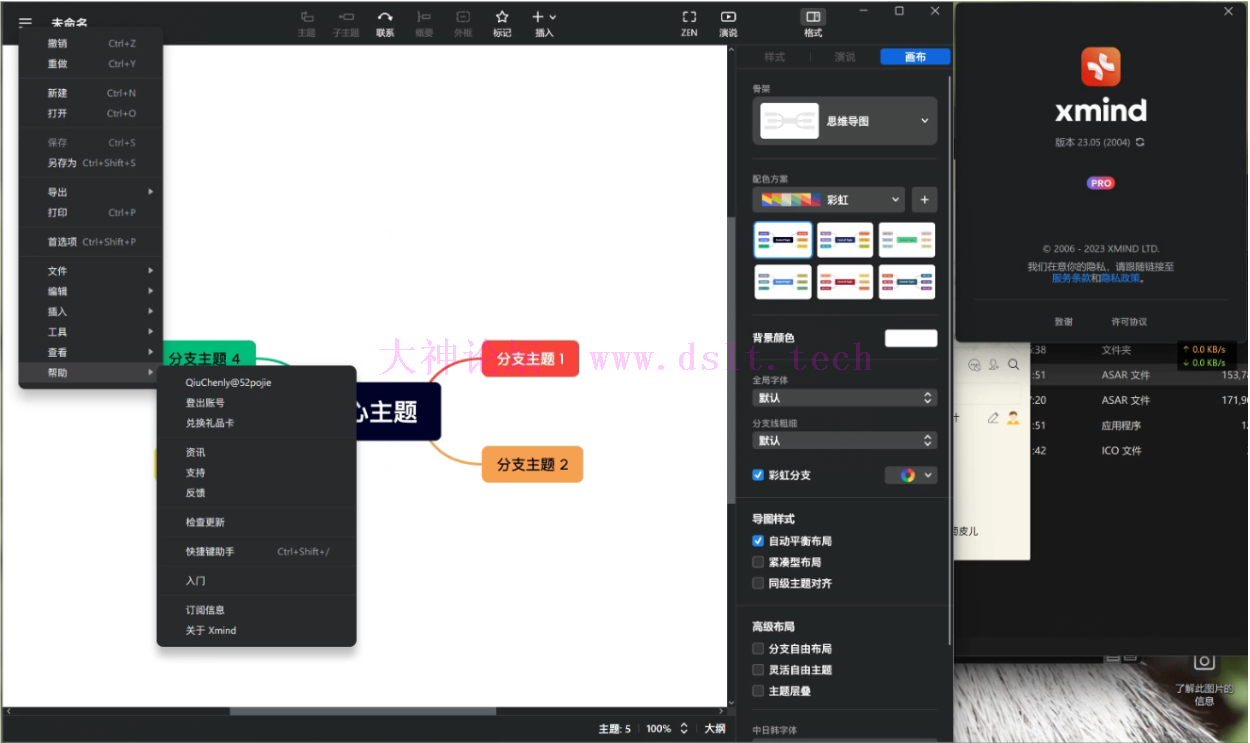
Task: Choose 新建 from the main menu
Action: tap(90, 93)
